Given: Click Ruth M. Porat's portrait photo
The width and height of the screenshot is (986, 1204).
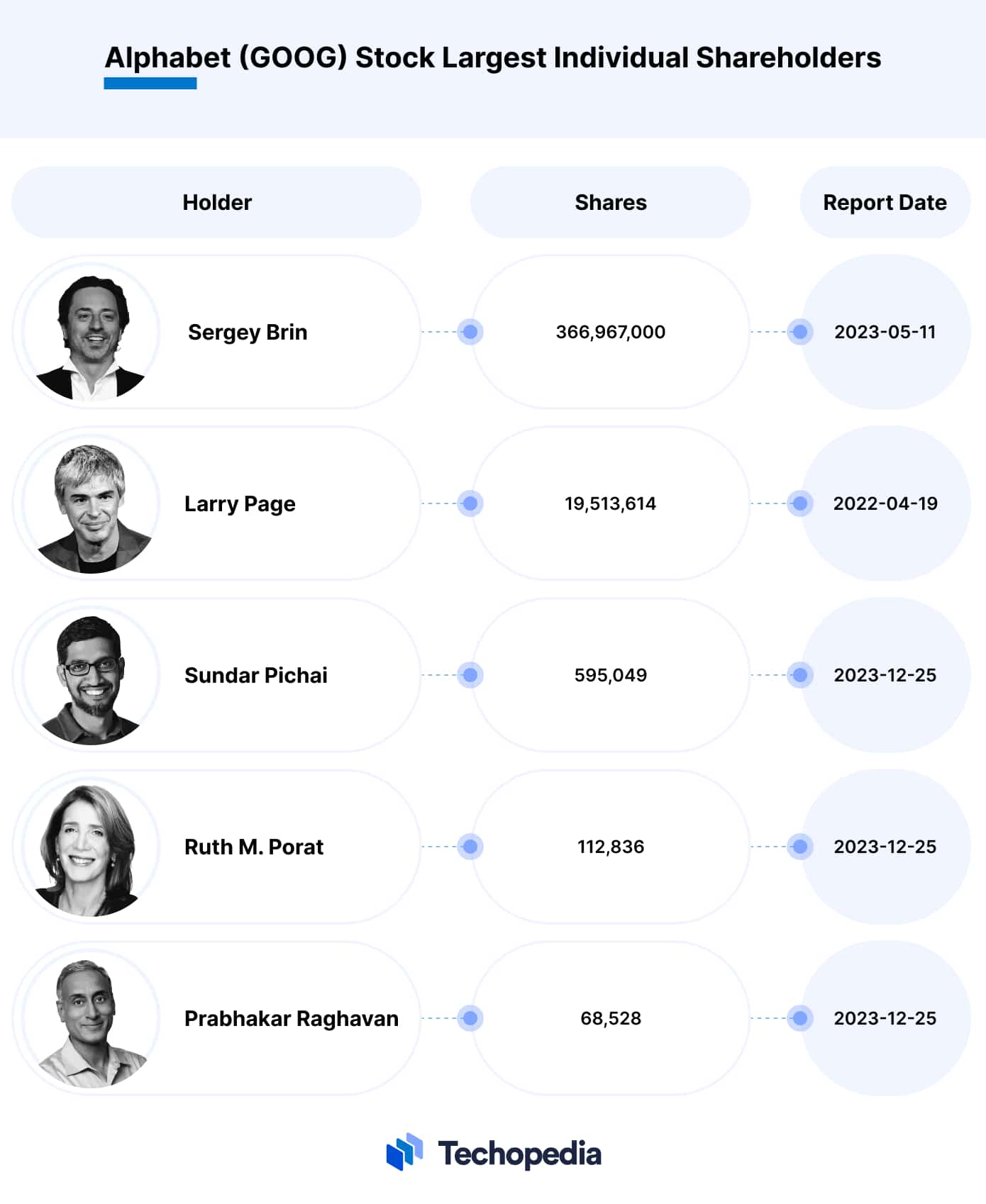Looking at the screenshot, I should [x=91, y=847].
